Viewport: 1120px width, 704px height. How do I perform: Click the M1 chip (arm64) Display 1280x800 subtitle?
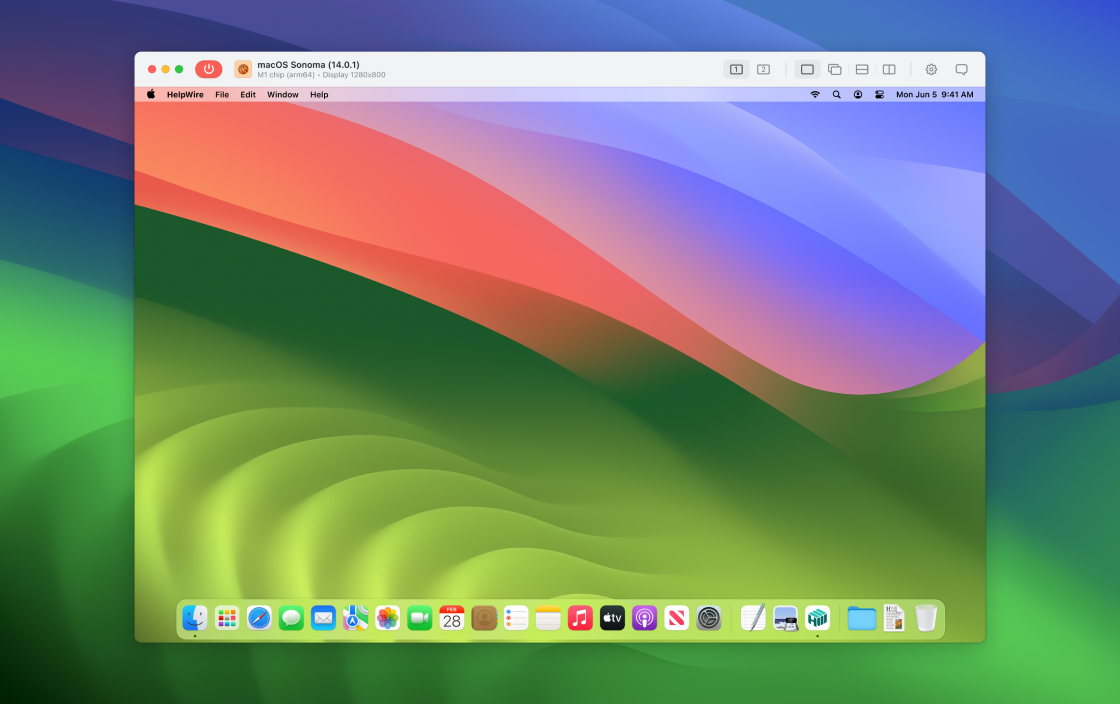click(321, 75)
